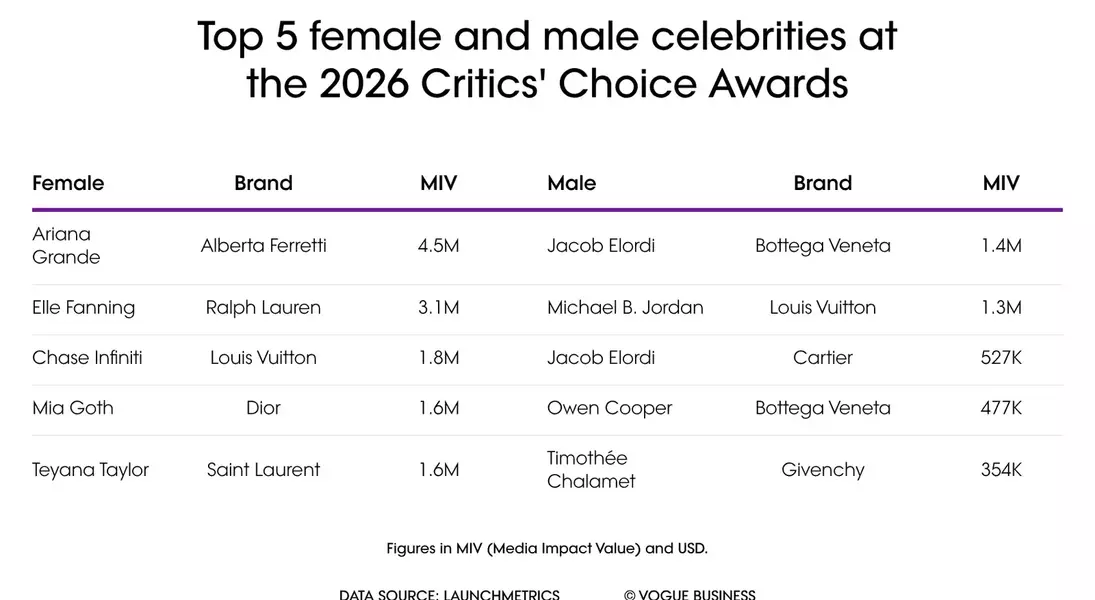This screenshot has width=1095, height=600.
Task: Click the Female column header
Action: [x=68, y=183]
